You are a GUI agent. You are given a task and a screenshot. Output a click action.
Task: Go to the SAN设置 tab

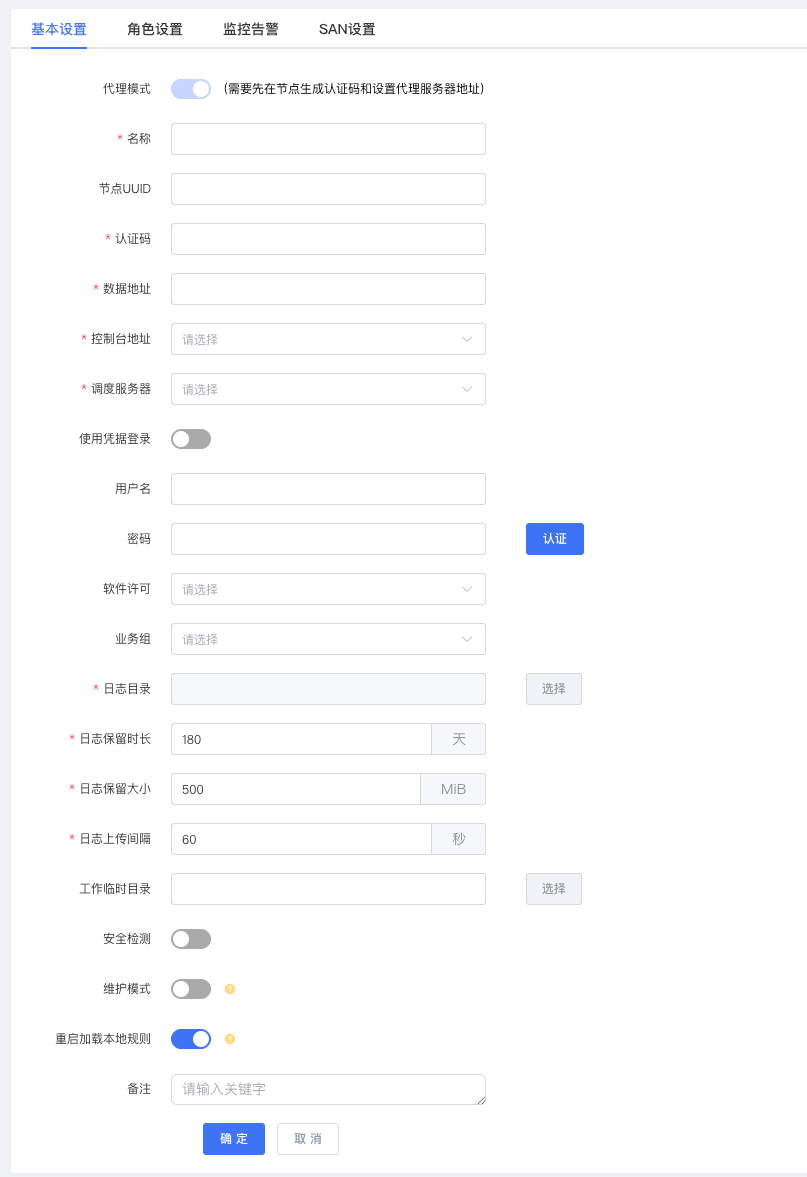click(347, 29)
